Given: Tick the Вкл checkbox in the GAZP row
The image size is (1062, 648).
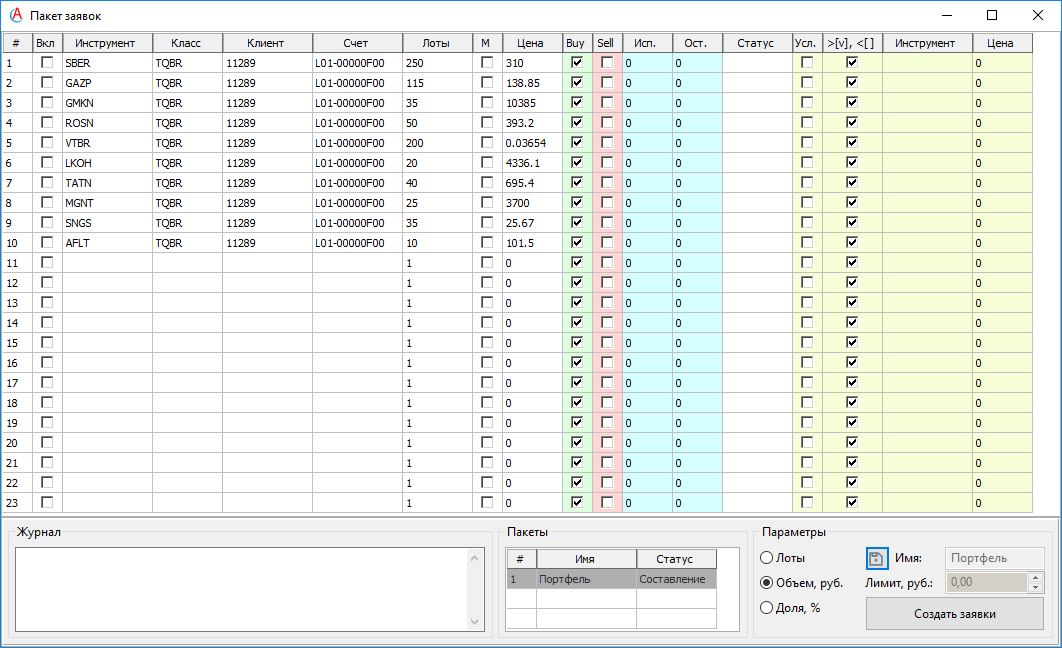Looking at the screenshot, I should coord(47,83).
